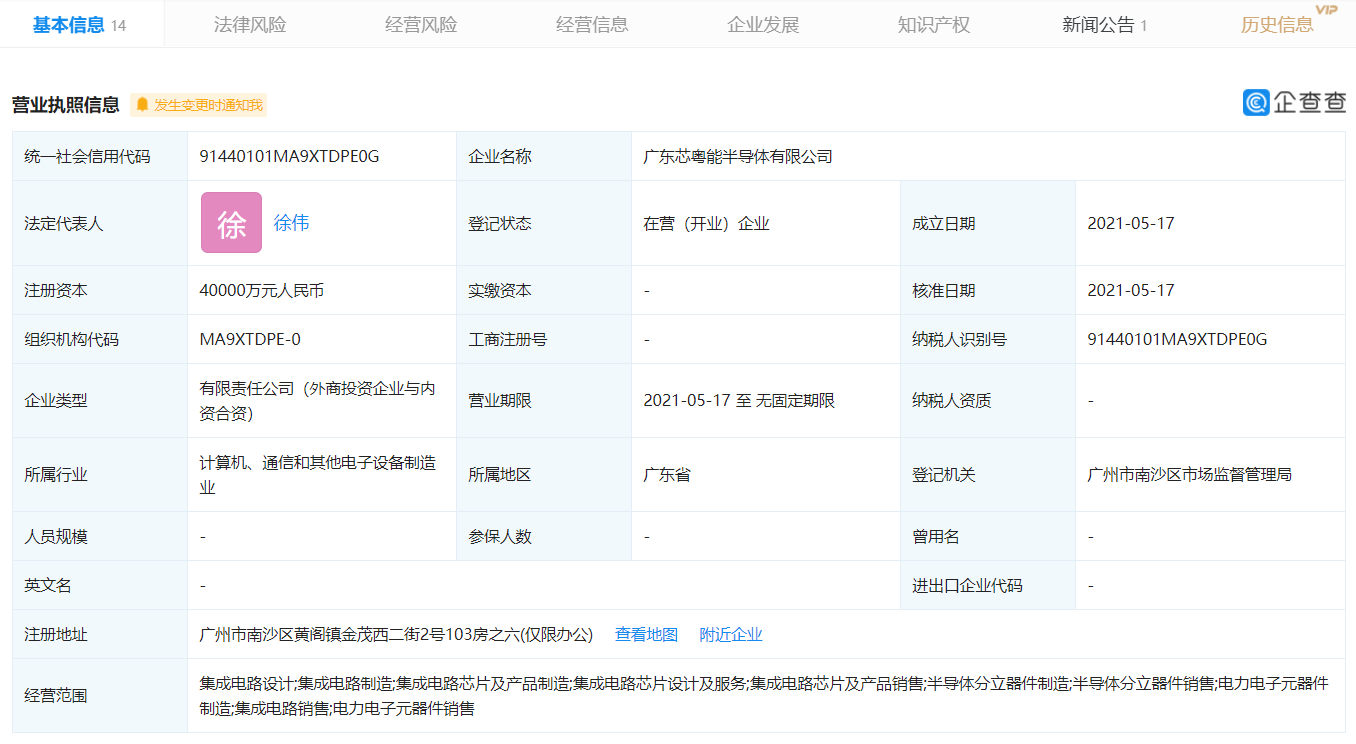The height and width of the screenshot is (744, 1356).
Task: Click the 营业执照信息 section heading
Action: coord(66,105)
